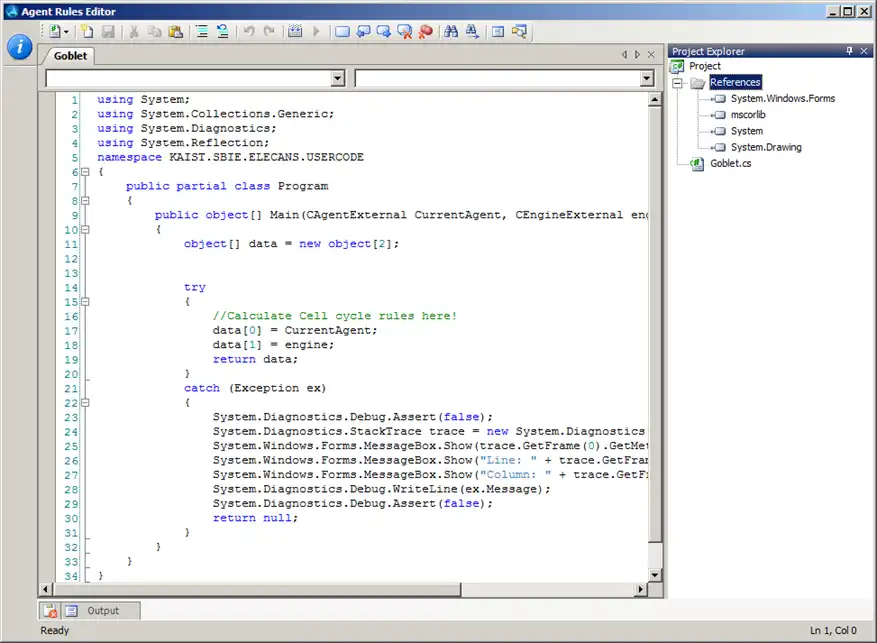Go to next bookmark icon

click(384, 31)
